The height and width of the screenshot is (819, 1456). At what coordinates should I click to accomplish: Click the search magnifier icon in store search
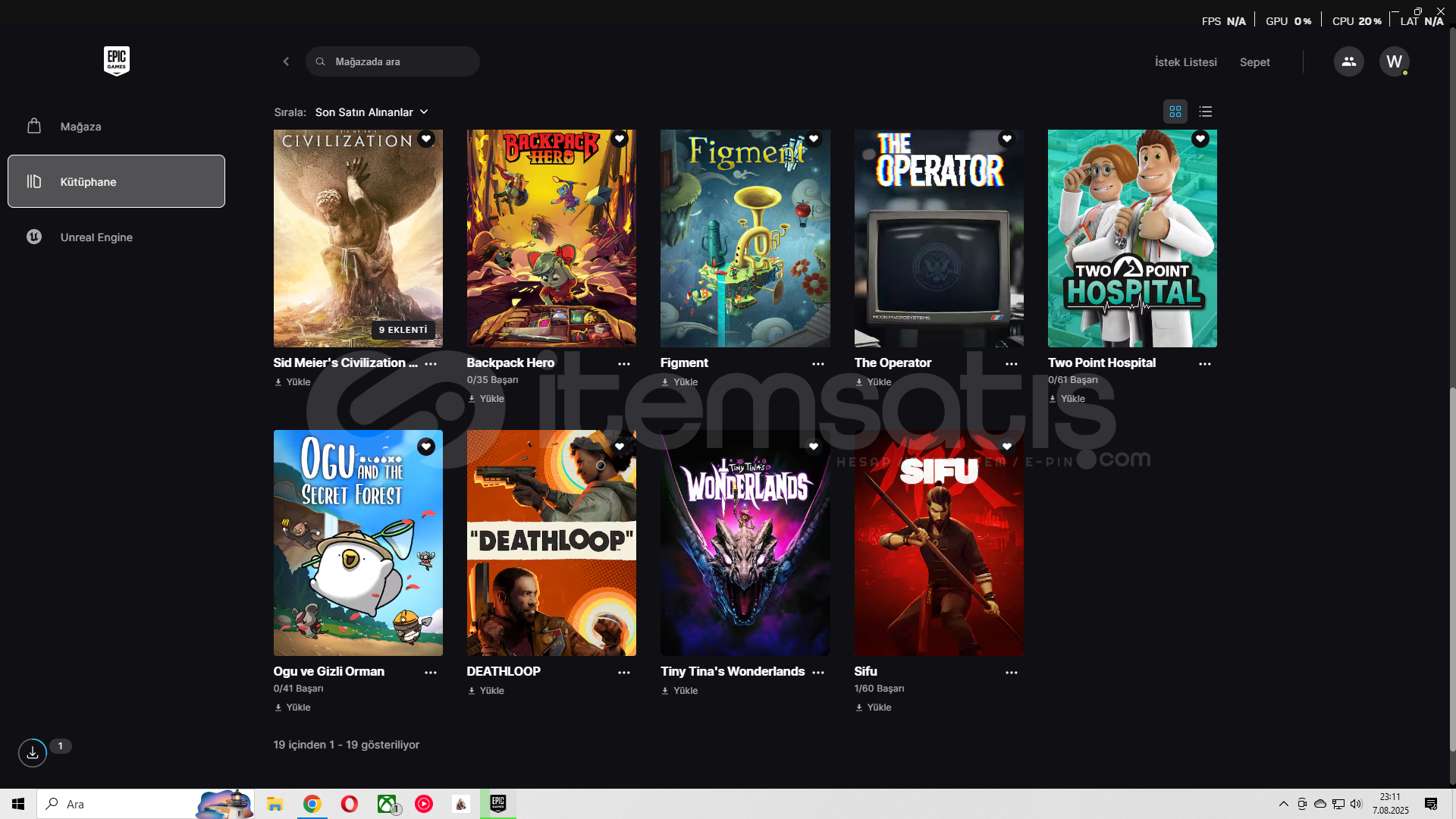(321, 61)
